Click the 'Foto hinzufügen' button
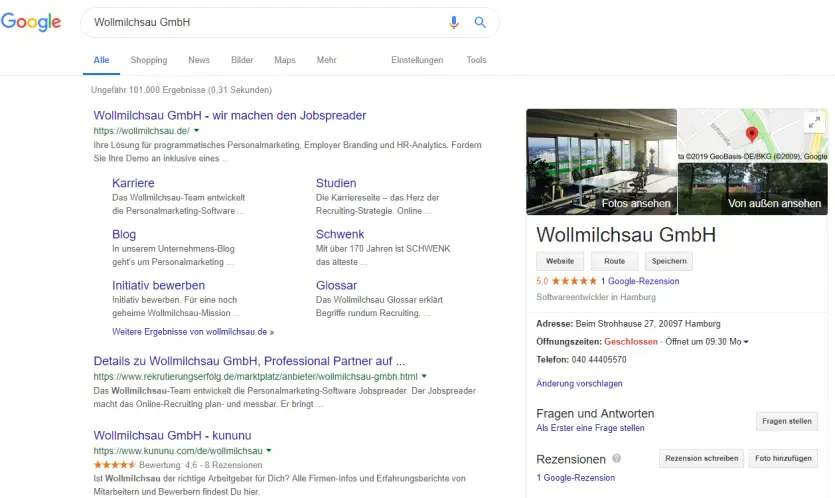835x498 pixels. click(783, 459)
